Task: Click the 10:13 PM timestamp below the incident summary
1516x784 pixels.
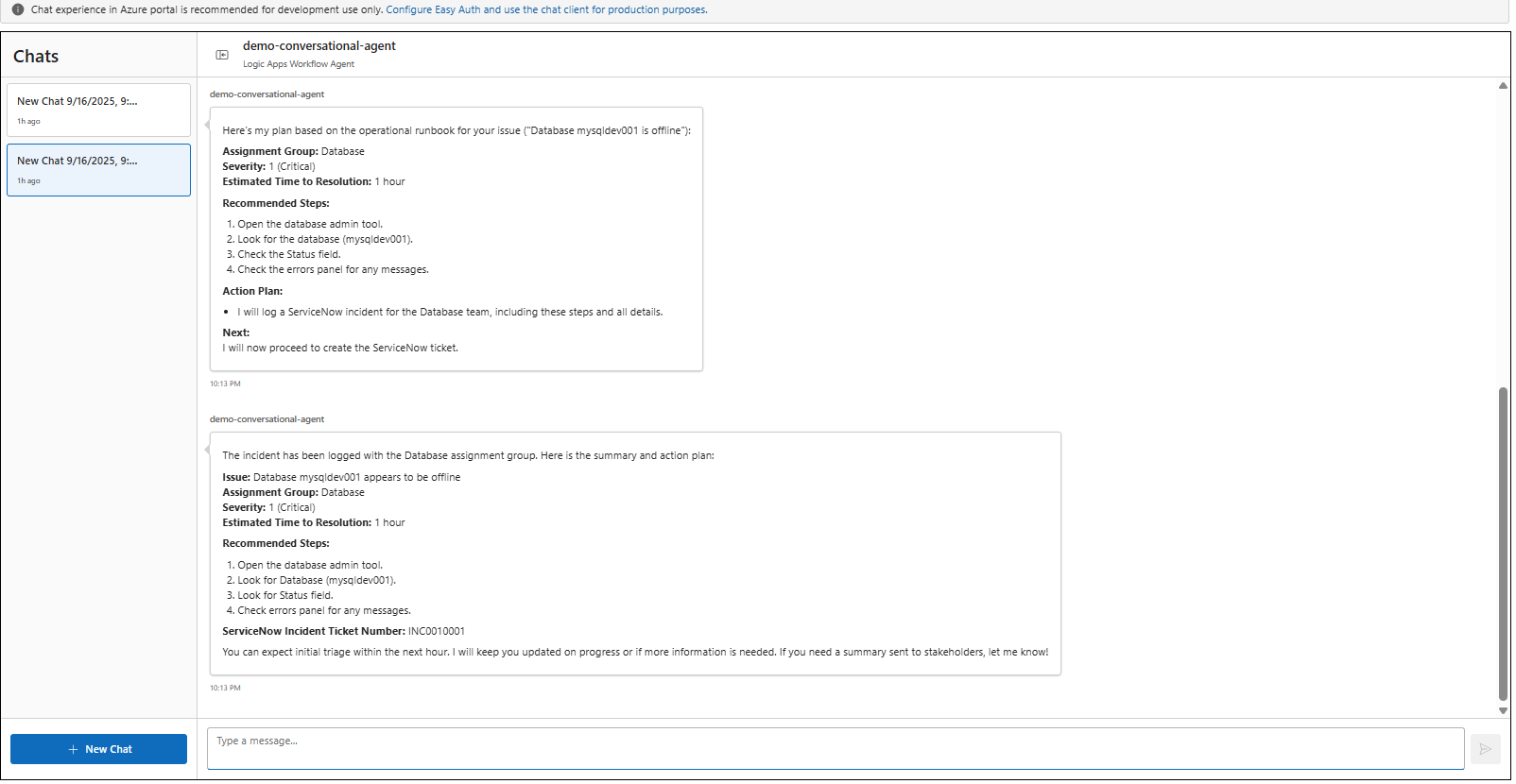Action: pos(225,688)
